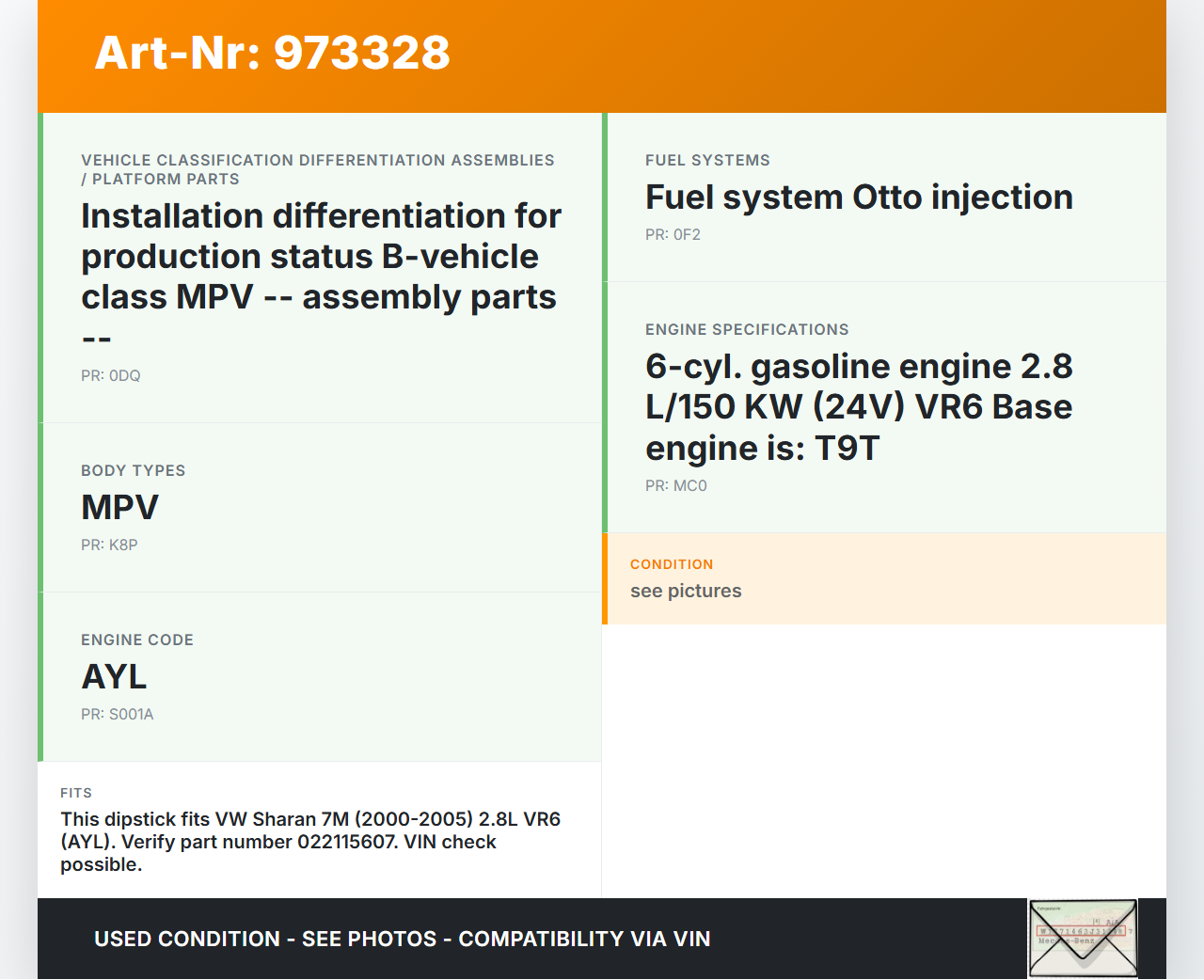Image resolution: width=1204 pixels, height=980 pixels.
Task: Click the dipstick fits VW Sharan description
Action: [310, 842]
